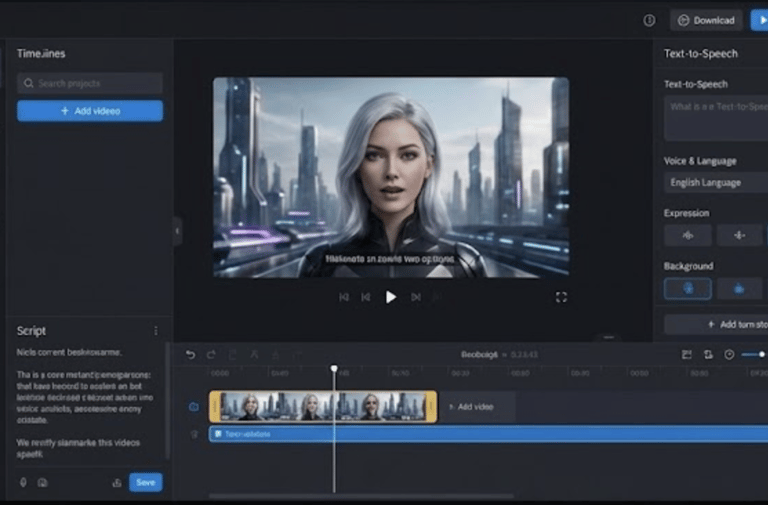The width and height of the screenshot is (768, 505).
Task: Click the save-to-disk icon under the script
Action: click(43, 483)
